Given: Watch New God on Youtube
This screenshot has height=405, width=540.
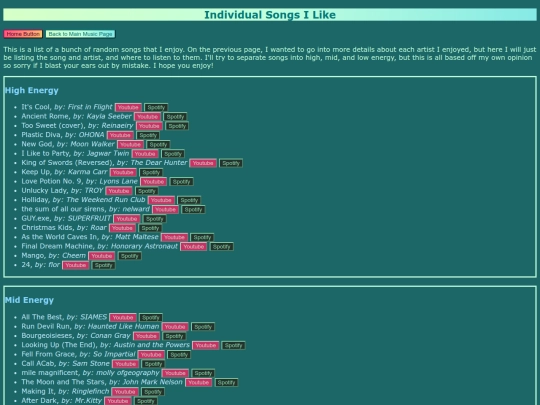Looking at the screenshot, I should coord(130,145).
